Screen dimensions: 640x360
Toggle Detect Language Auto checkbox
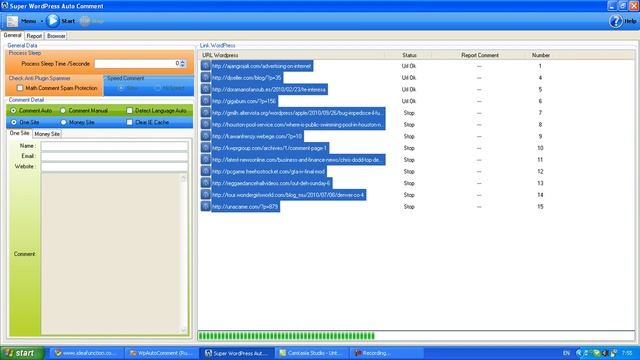point(129,111)
